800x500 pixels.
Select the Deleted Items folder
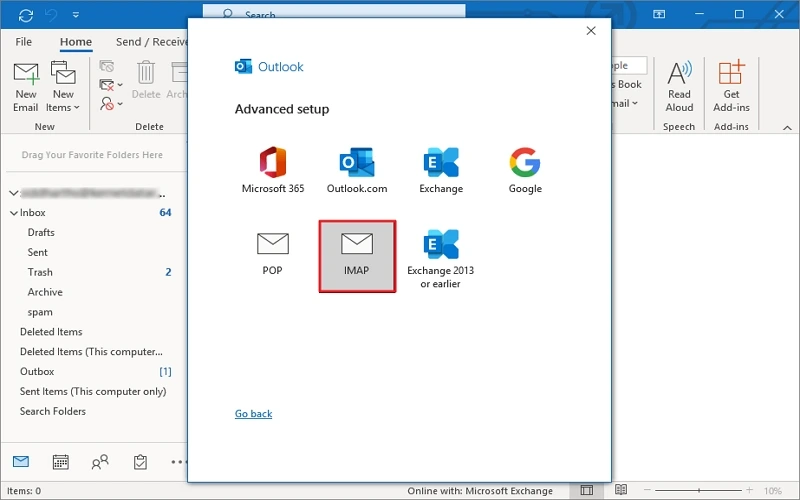[51, 332]
